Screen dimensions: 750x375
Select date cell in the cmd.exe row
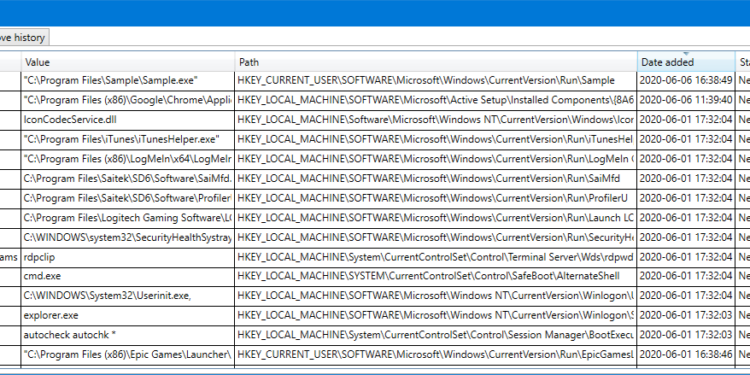686,276
